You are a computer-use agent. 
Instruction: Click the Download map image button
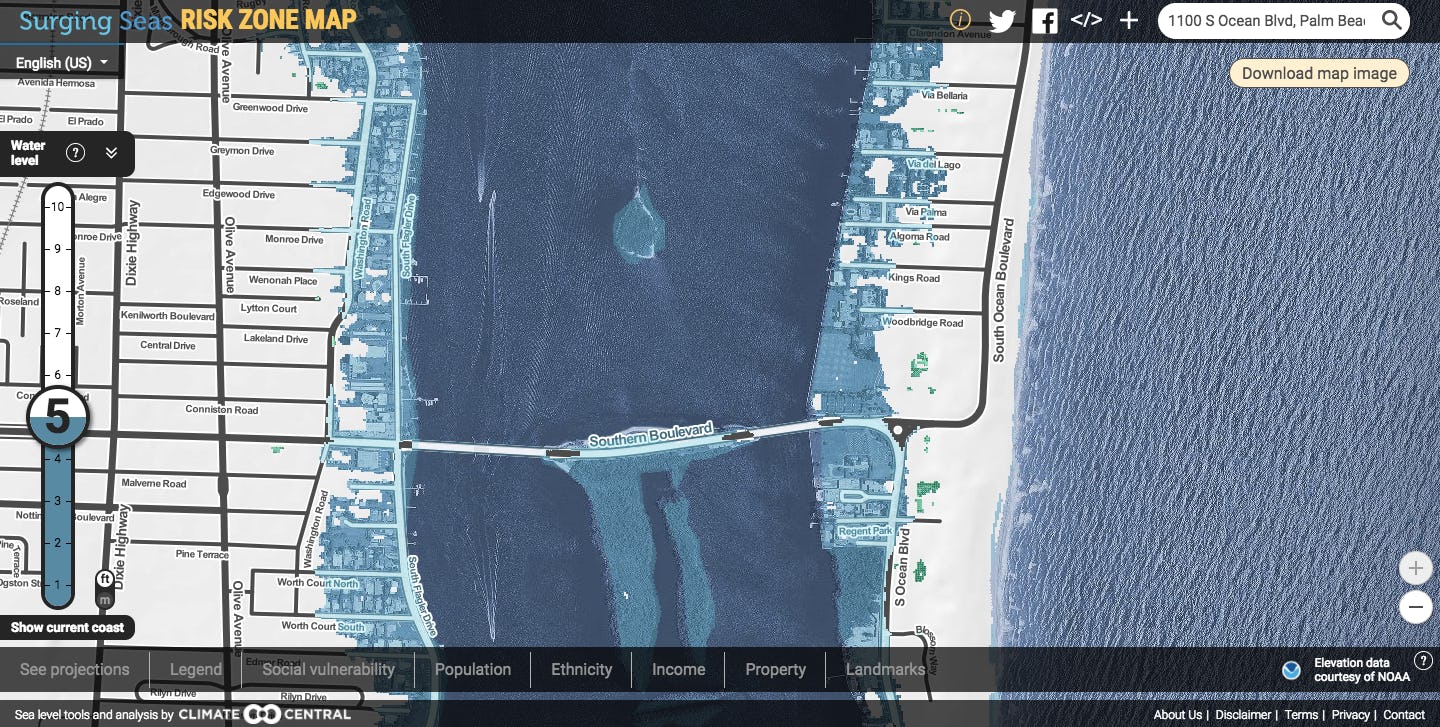(1318, 73)
